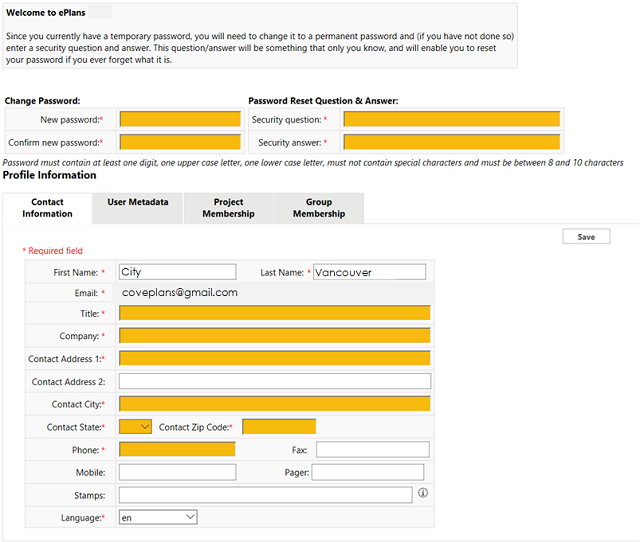Open the Contact State dropdown
The height and width of the screenshot is (542, 640).
(x=135, y=427)
